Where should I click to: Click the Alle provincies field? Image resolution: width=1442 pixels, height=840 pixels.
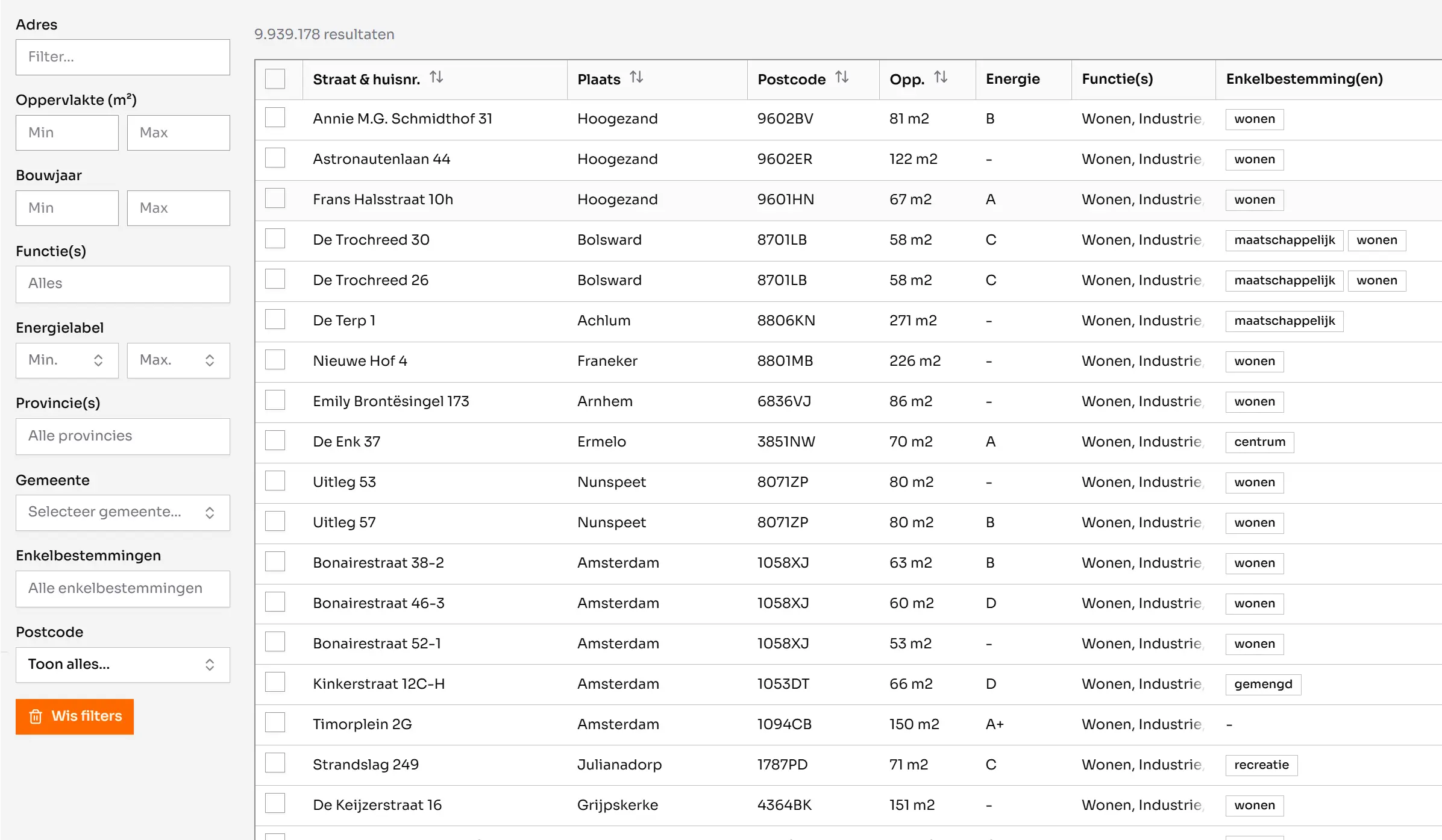tap(122, 436)
